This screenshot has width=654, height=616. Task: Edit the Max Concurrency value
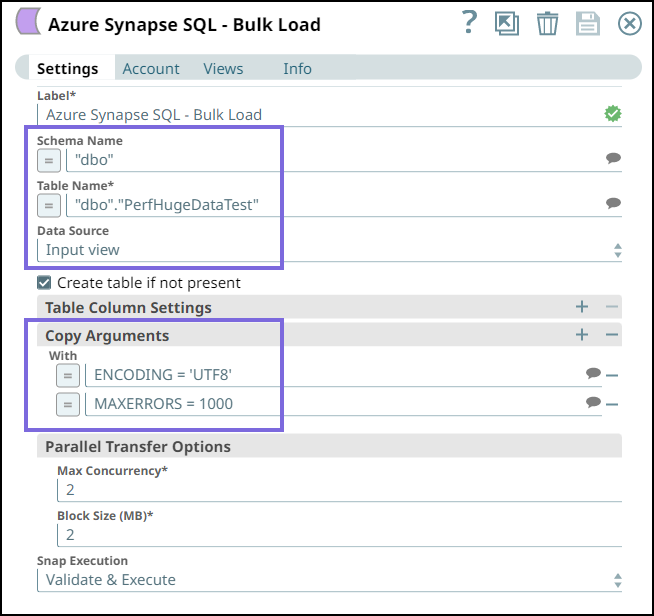(x=340, y=490)
